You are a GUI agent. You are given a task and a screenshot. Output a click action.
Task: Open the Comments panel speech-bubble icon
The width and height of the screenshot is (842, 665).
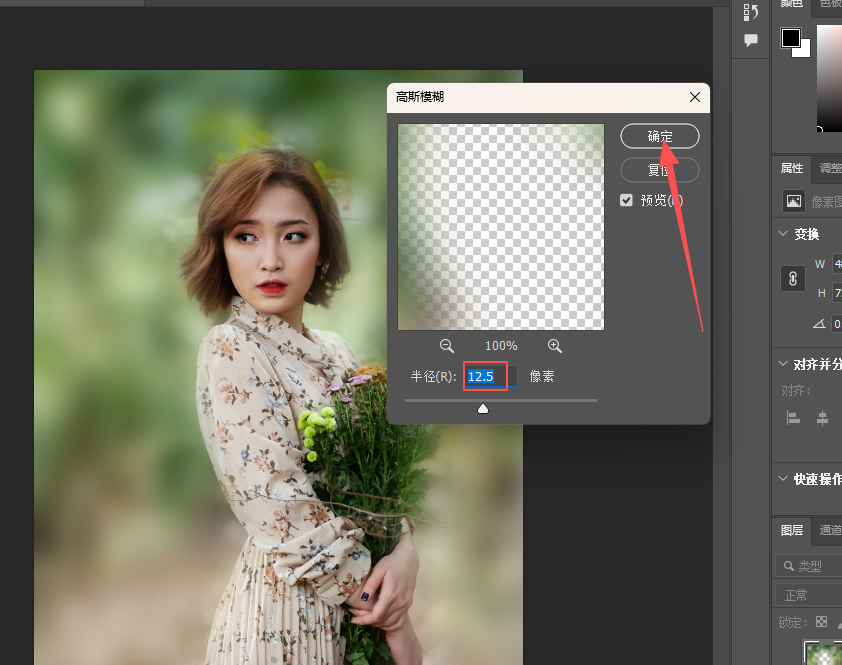click(751, 40)
